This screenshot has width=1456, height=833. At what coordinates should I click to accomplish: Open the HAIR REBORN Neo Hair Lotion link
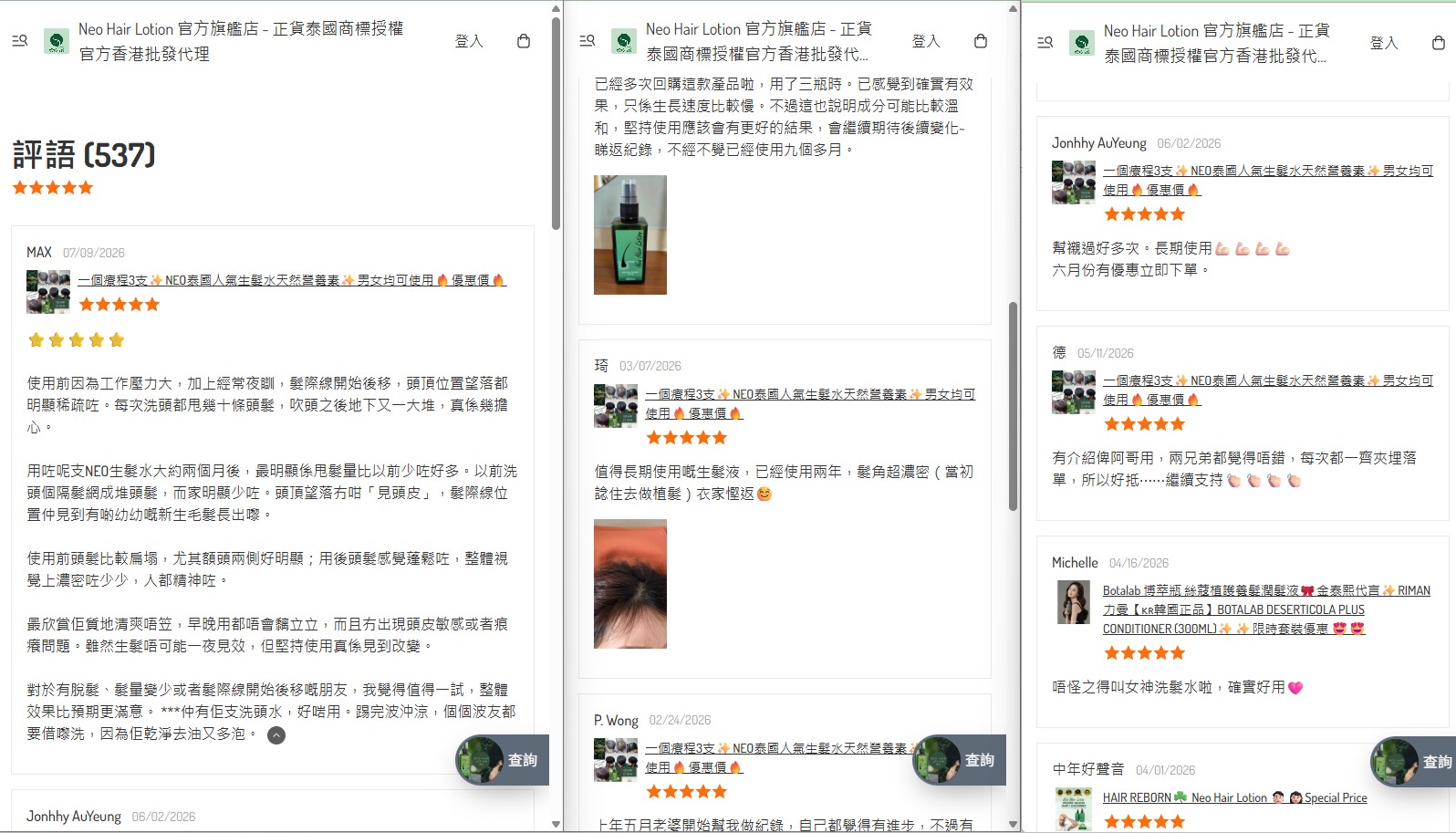pos(1234,797)
